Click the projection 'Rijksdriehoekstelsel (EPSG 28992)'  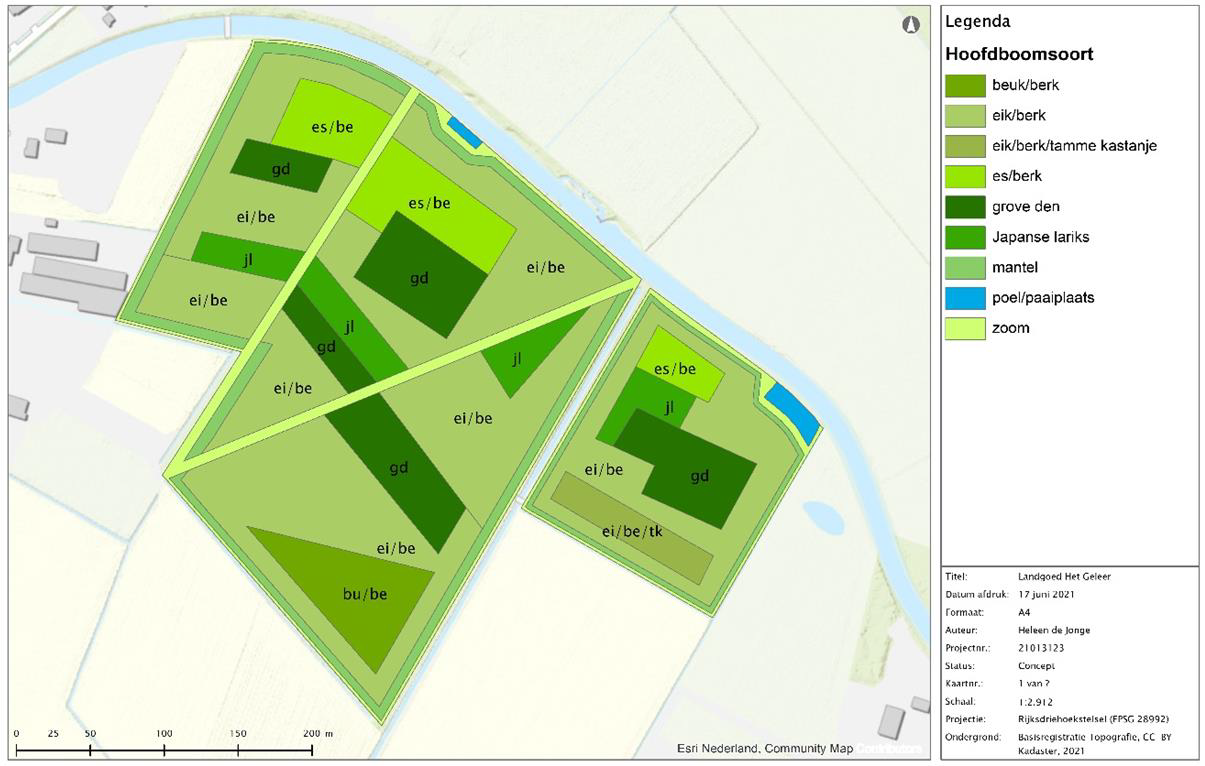point(1093,719)
